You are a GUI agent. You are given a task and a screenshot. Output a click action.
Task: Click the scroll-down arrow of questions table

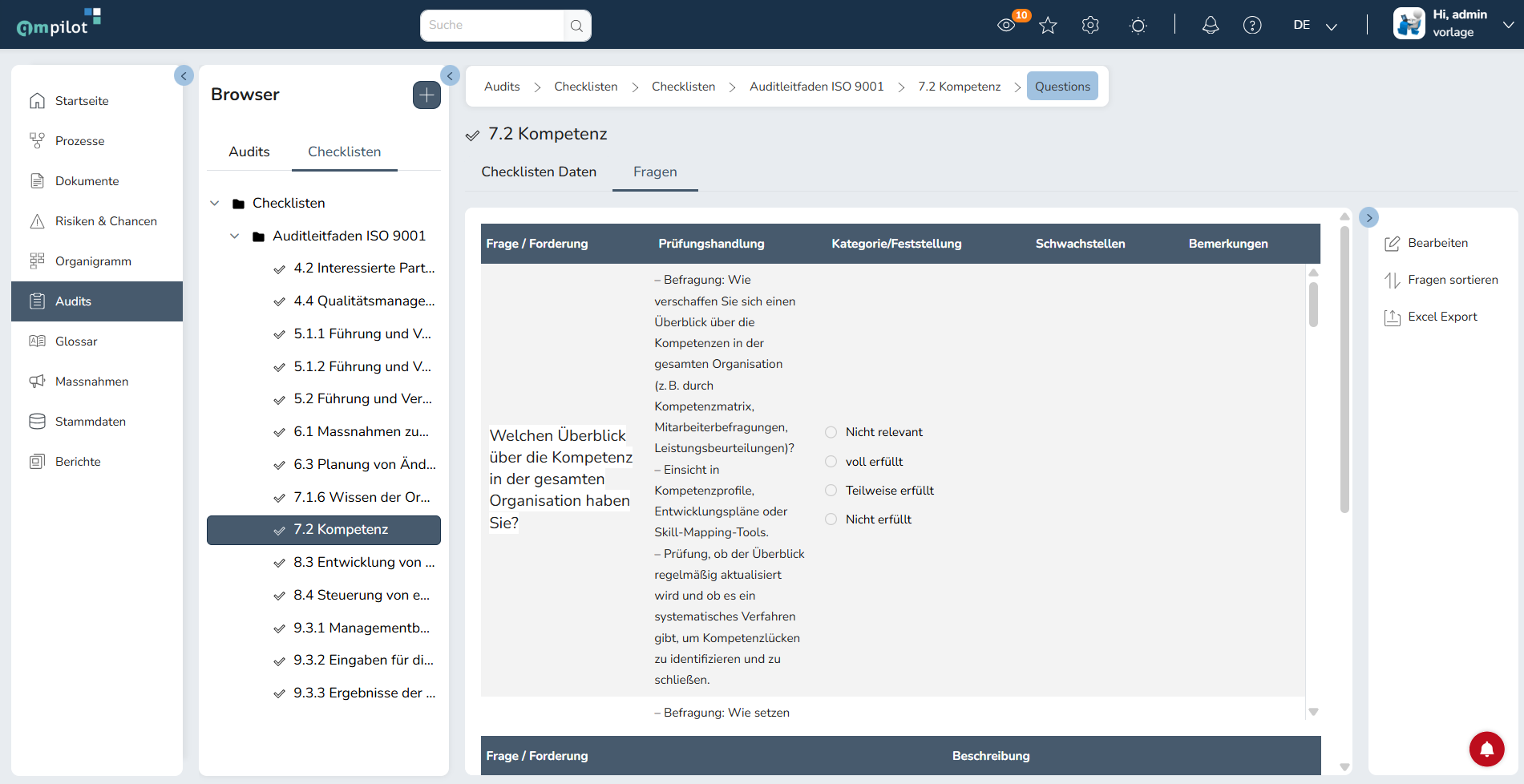[1313, 712]
